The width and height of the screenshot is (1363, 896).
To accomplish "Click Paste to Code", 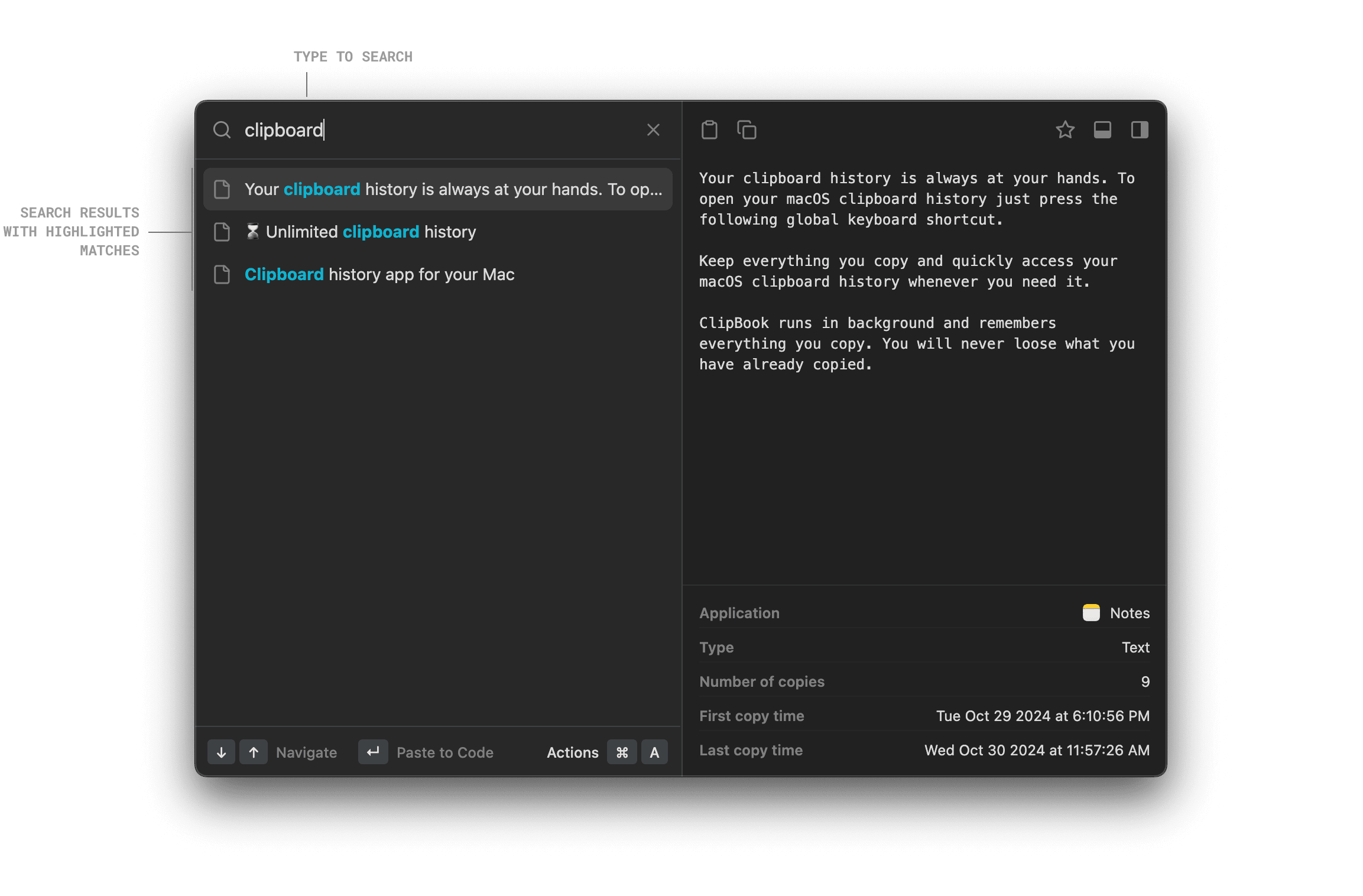I will tap(445, 752).
